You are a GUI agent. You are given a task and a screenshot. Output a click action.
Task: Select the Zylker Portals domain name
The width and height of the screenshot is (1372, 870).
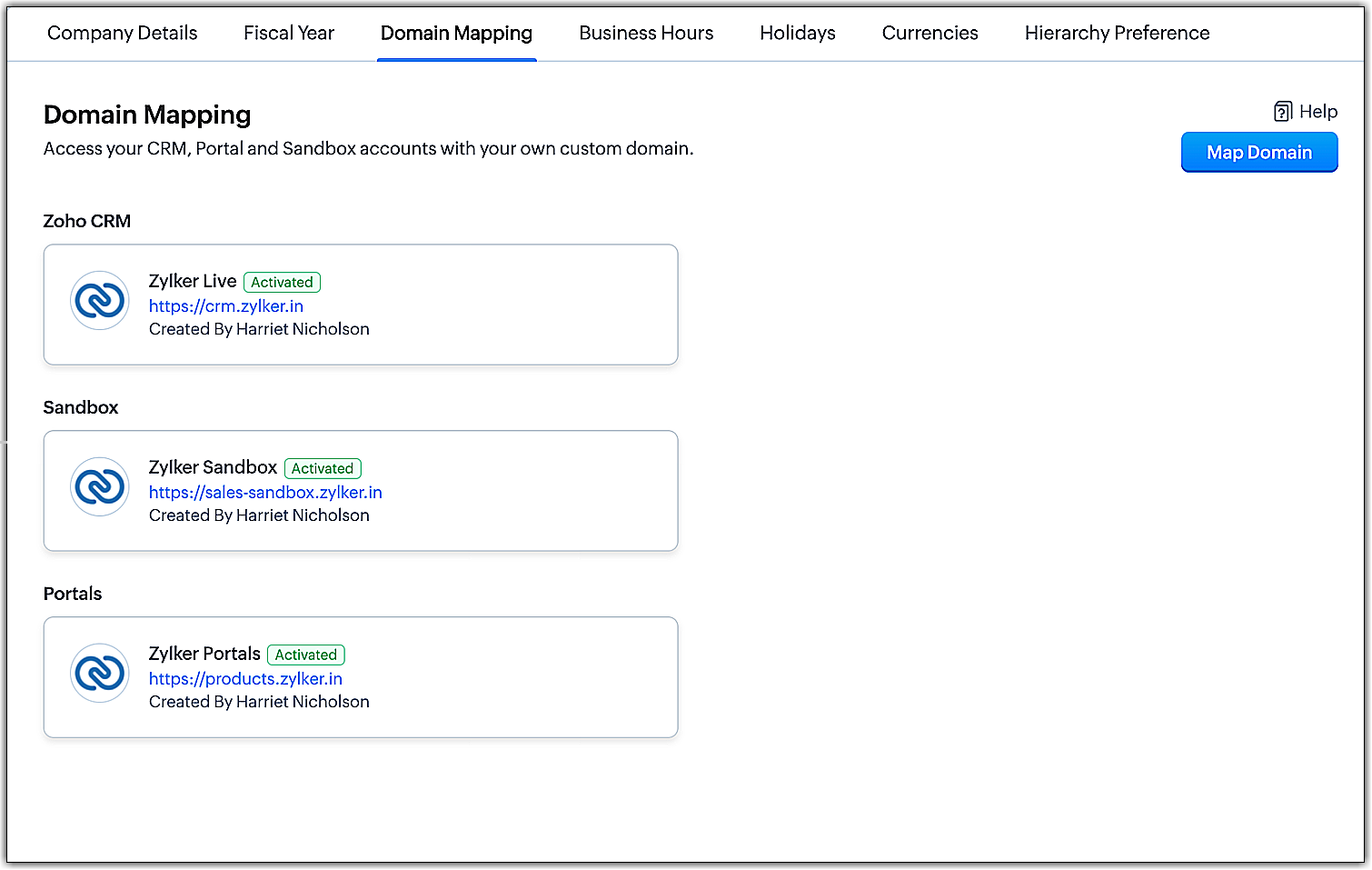pyautogui.click(x=204, y=655)
